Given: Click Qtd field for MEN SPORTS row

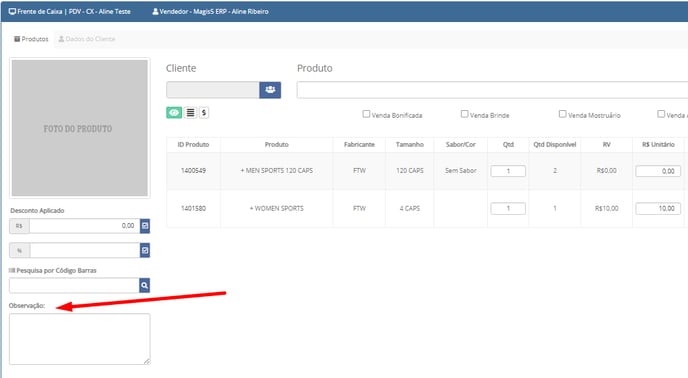Looking at the screenshot, I should (508, 171).
